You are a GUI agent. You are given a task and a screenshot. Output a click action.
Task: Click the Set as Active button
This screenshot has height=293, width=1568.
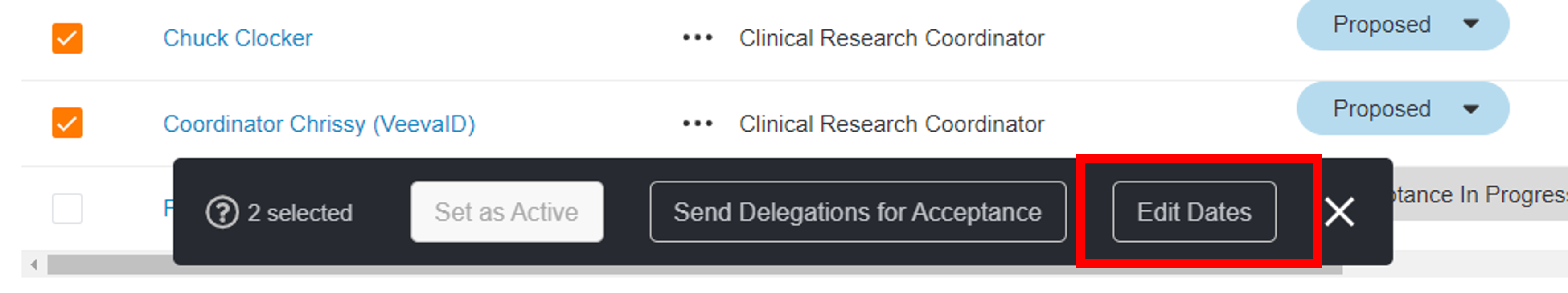click(506, 212)
